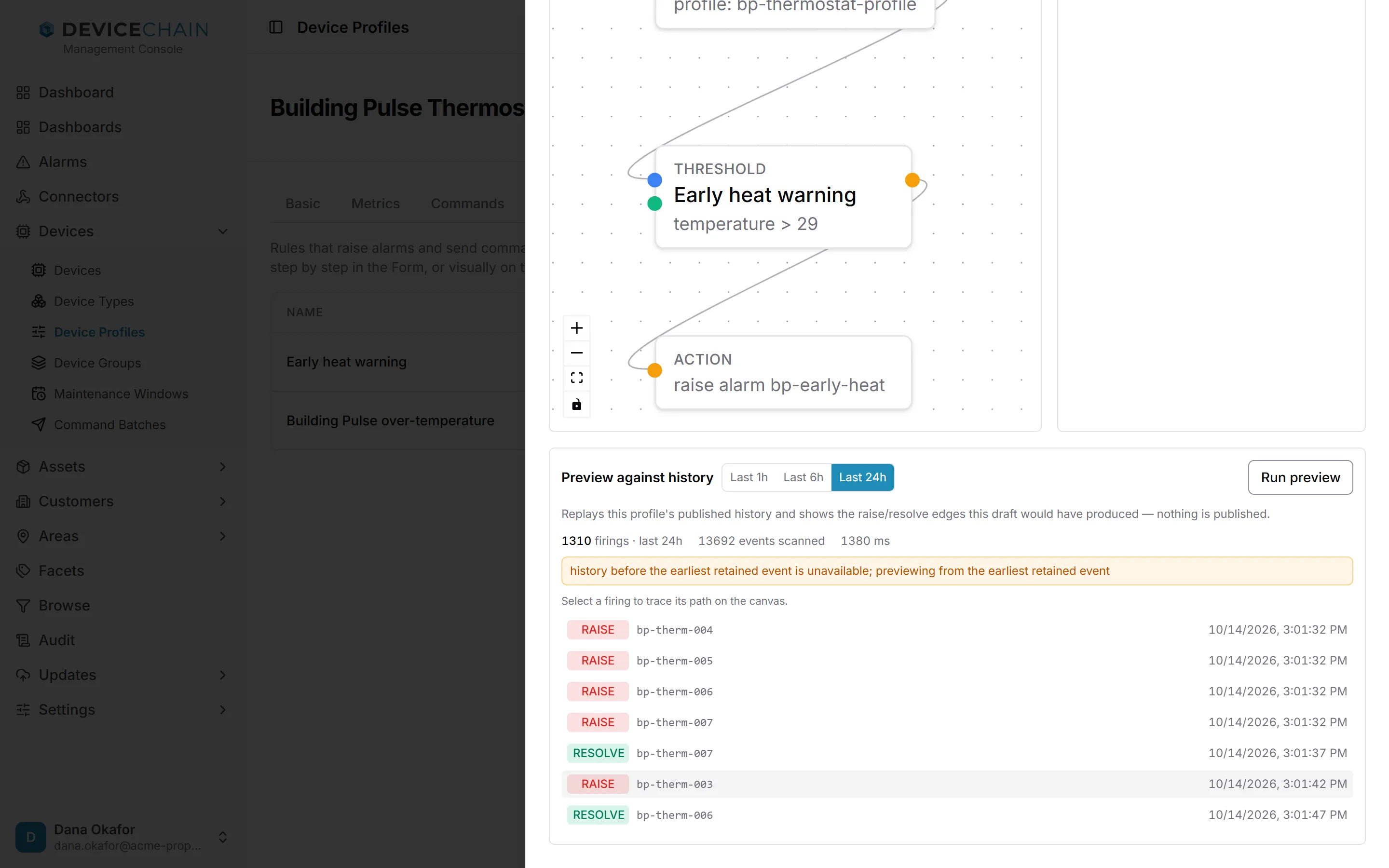The image size is (1389, 868).
Task: Select the Early heat warning threshold node
Action: 783,197
